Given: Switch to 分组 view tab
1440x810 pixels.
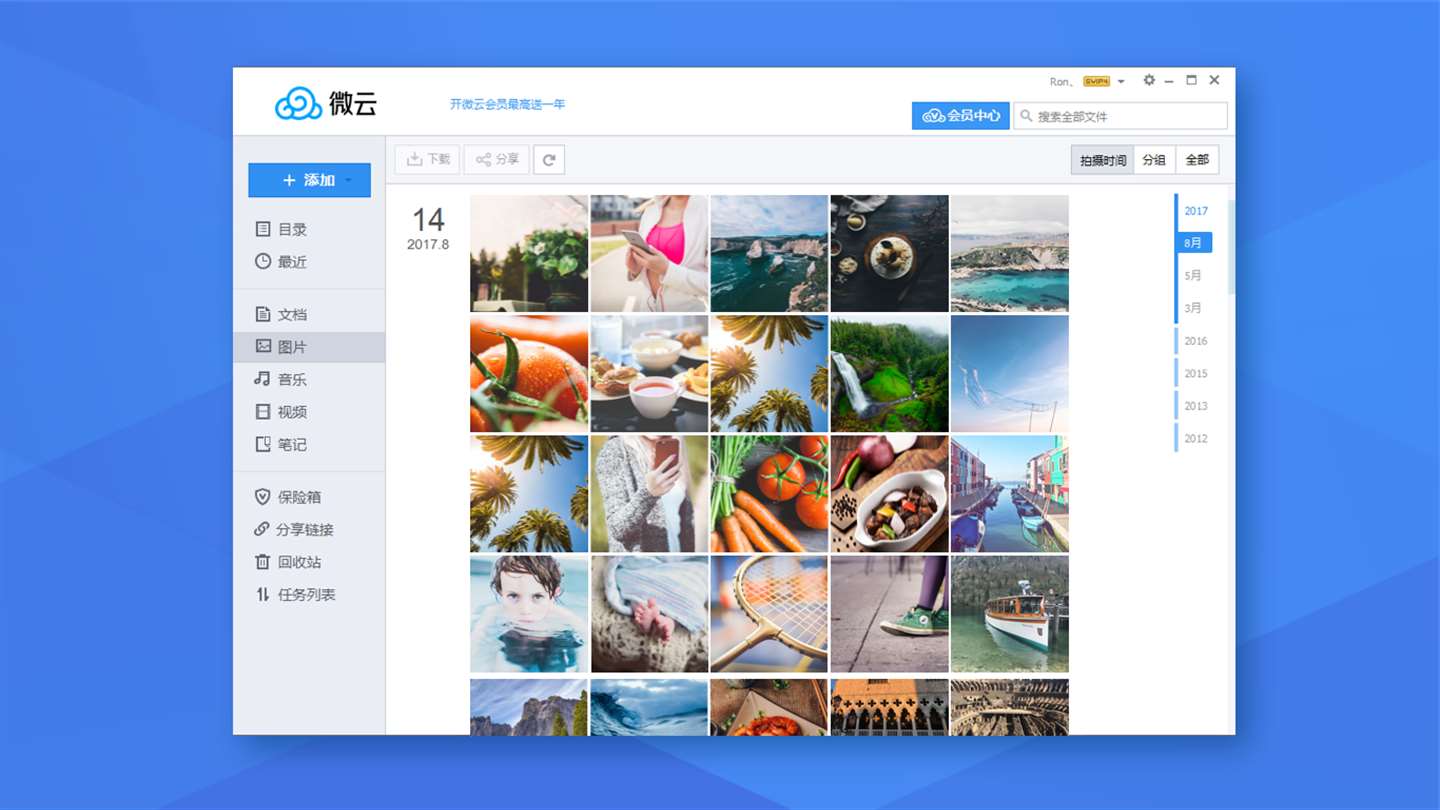Looking at the screenshot, I should pos(1154,160).
